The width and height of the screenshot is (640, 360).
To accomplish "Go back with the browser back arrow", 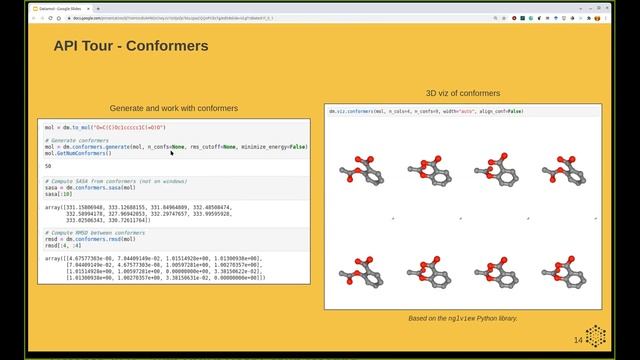I will [x=34, y=18].
